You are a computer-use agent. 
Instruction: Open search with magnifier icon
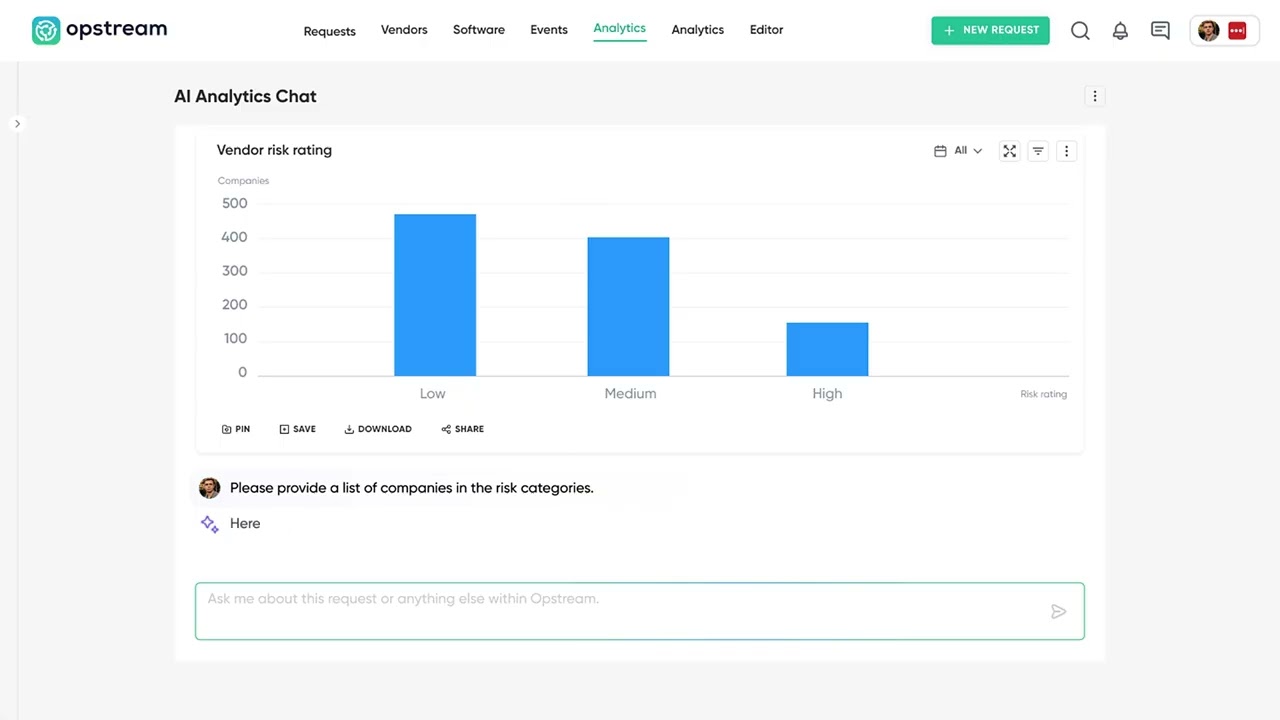(x=1080, y=31)
